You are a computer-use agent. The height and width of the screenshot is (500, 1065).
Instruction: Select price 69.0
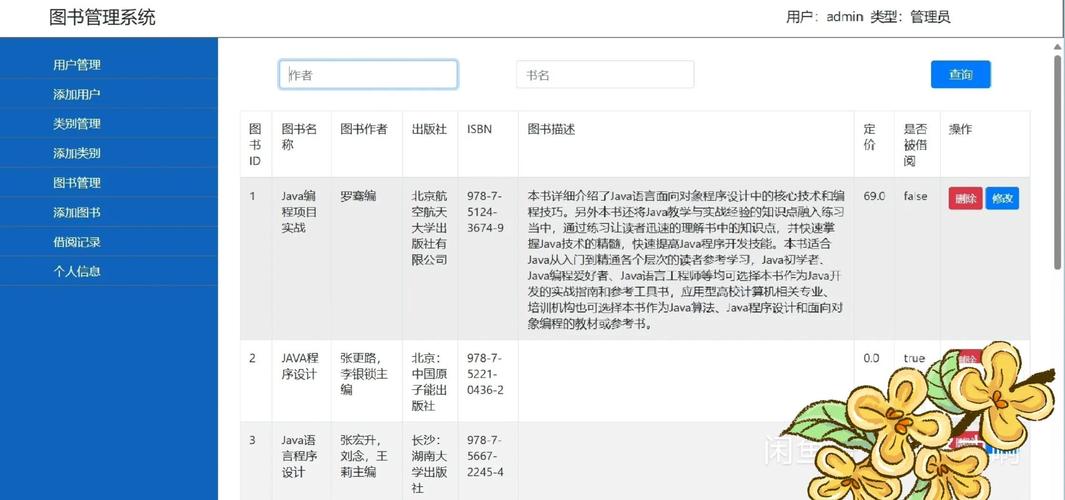[874, 196]
